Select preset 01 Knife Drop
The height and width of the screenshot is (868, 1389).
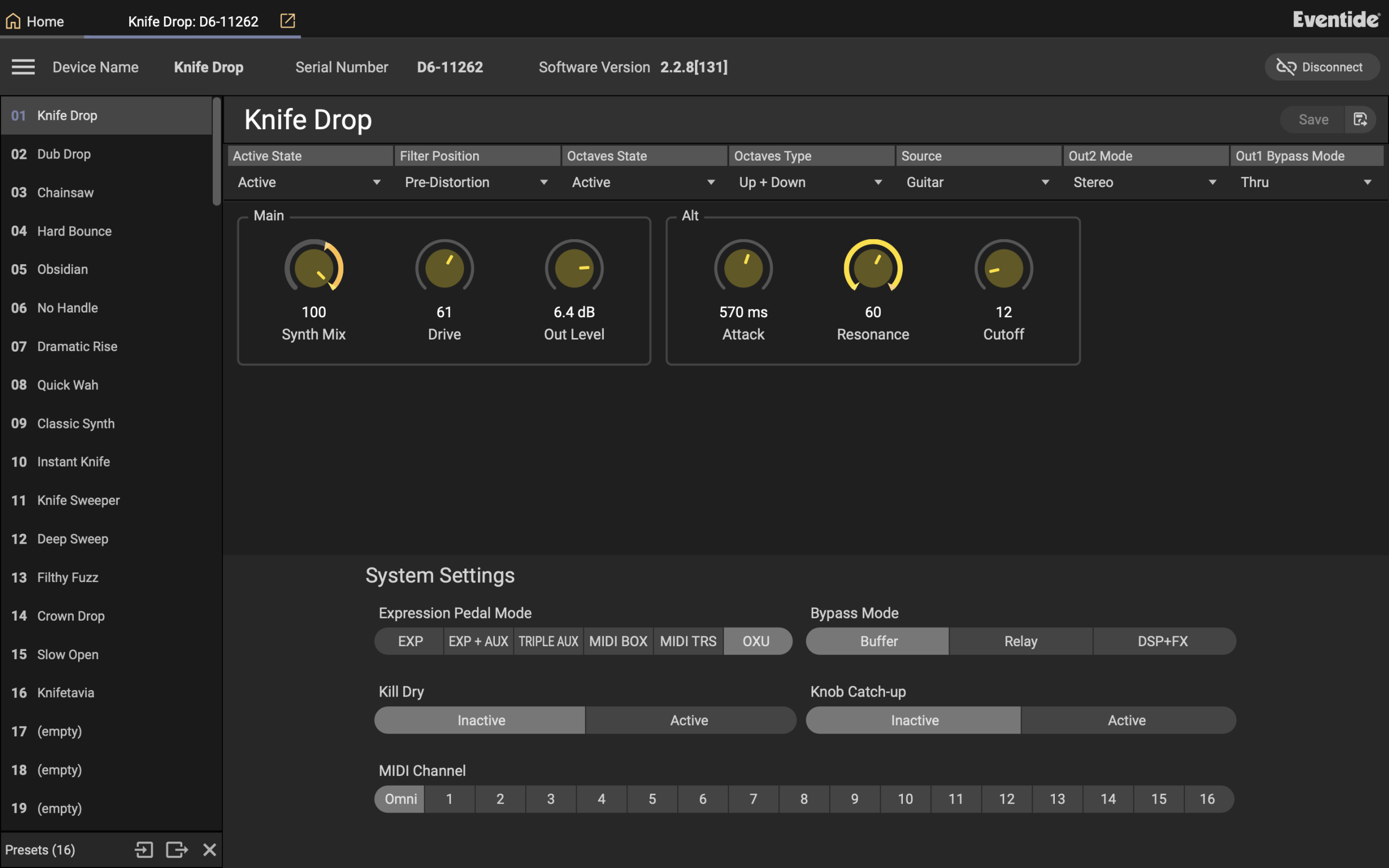(x=106, y=116)
